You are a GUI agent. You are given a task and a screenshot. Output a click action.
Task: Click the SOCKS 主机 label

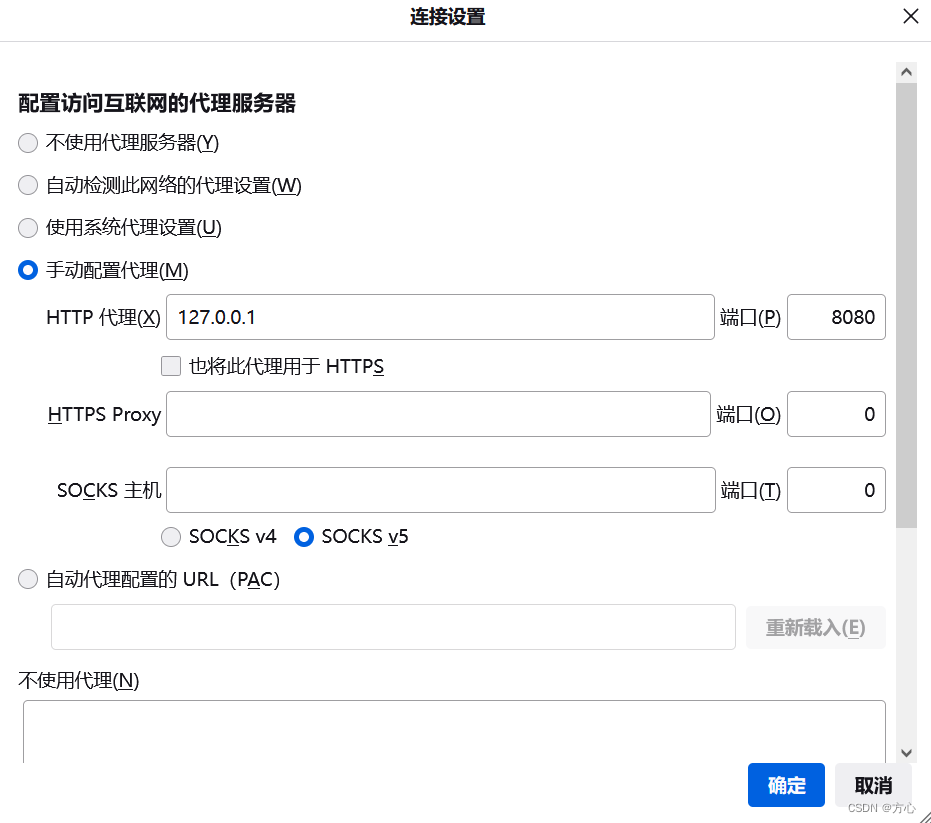pos(109,490)
